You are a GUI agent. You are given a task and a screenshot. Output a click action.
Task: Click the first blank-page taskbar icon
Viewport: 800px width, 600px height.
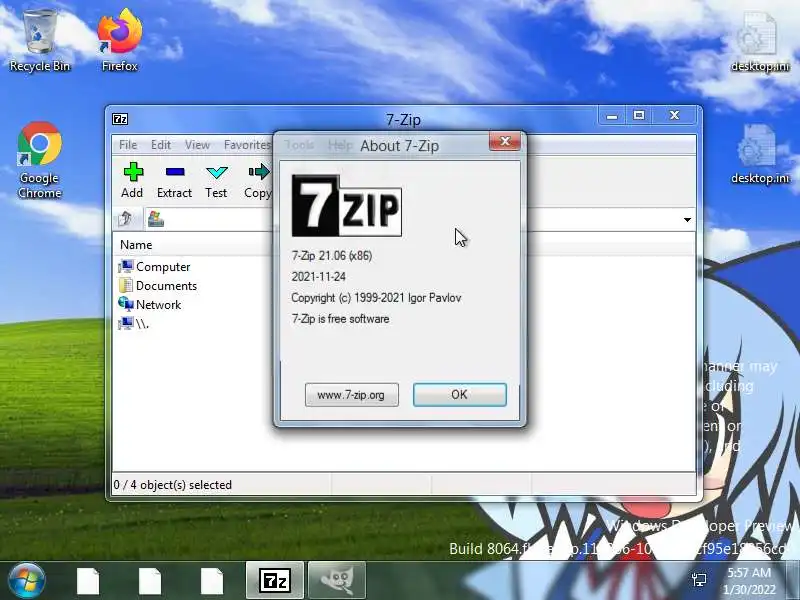tap(88, 581)
